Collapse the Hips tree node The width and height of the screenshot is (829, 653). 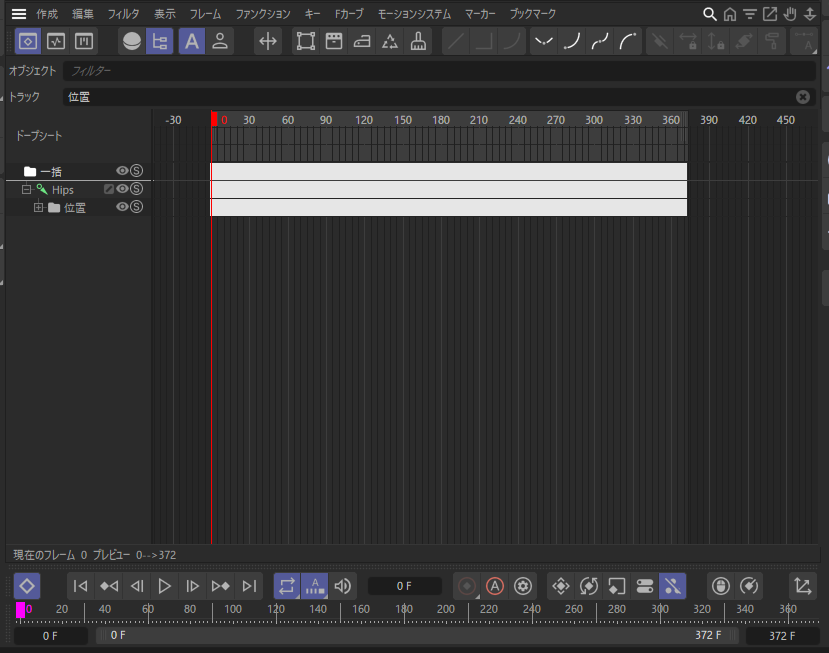tap(26, 189)
